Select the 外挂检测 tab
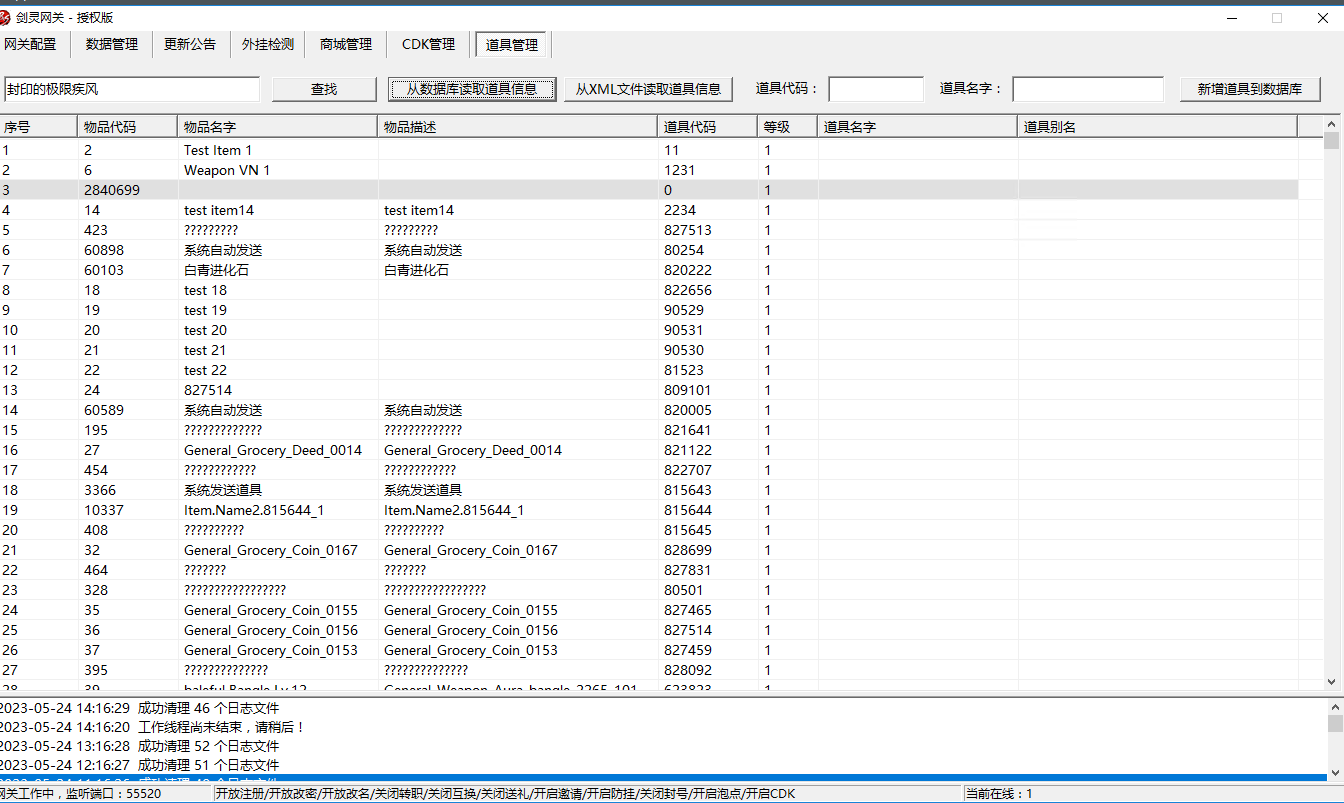Viewport: 1344px width, 803px height. tap(267, 44)
